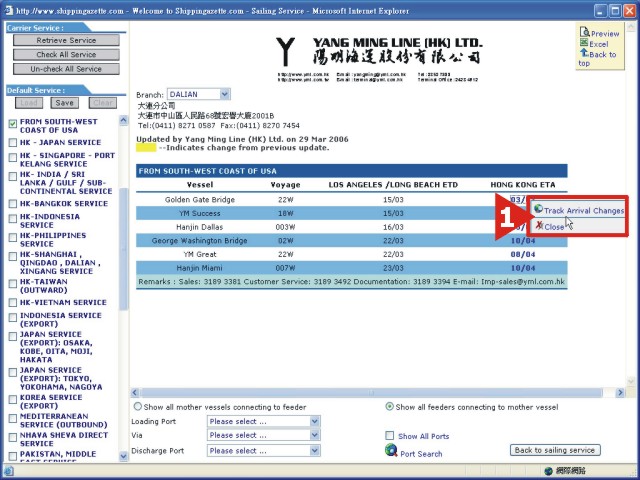Click Check All Service button
This screenshot has height=480, width=640.
(66, 54)
